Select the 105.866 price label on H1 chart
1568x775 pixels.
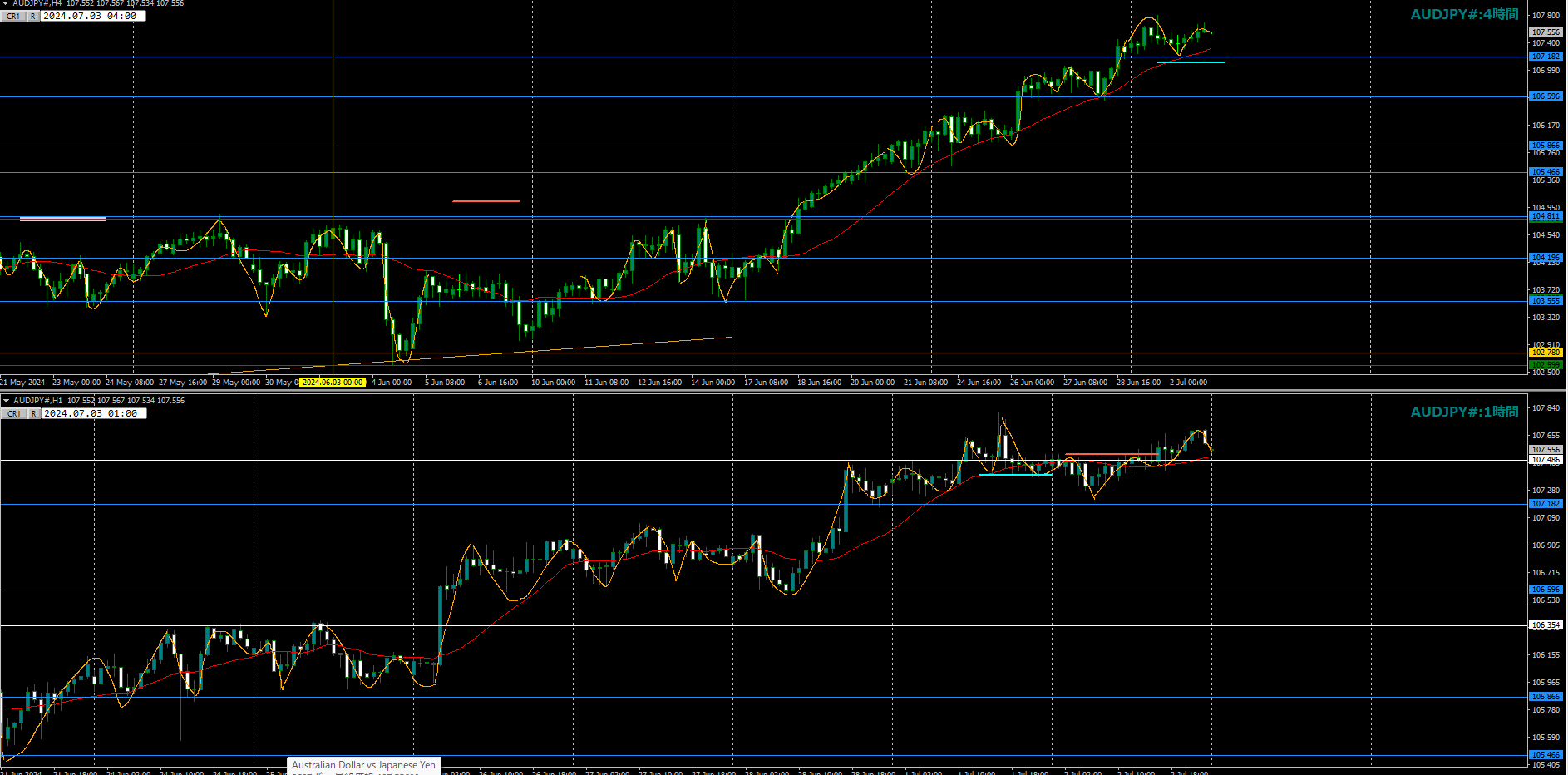coord(1546,697)
